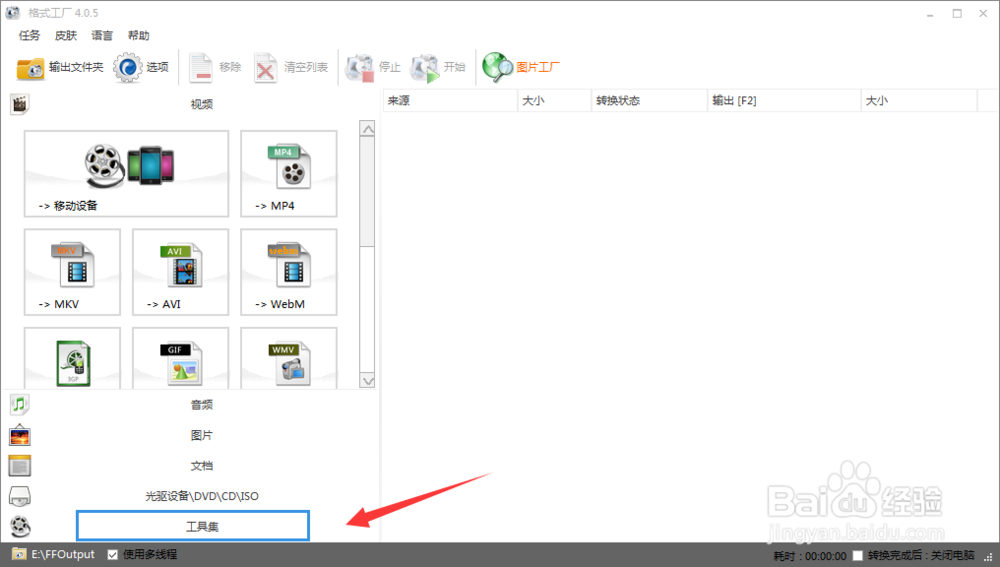Click the Document category icon
This screenshot has height=567, width=1000.
[x=20, y=466]
